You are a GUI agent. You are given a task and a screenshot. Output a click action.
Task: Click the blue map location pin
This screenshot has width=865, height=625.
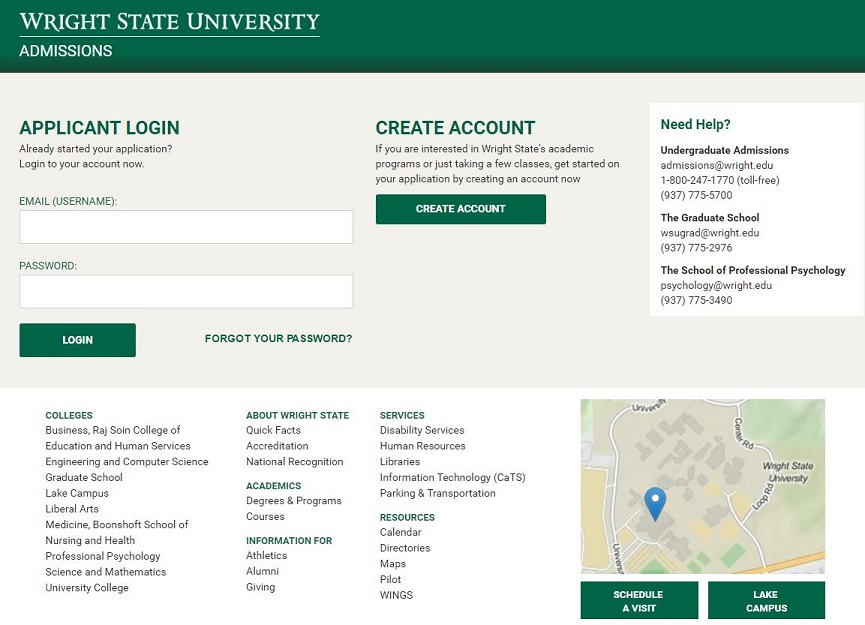[x=655, y=502]
